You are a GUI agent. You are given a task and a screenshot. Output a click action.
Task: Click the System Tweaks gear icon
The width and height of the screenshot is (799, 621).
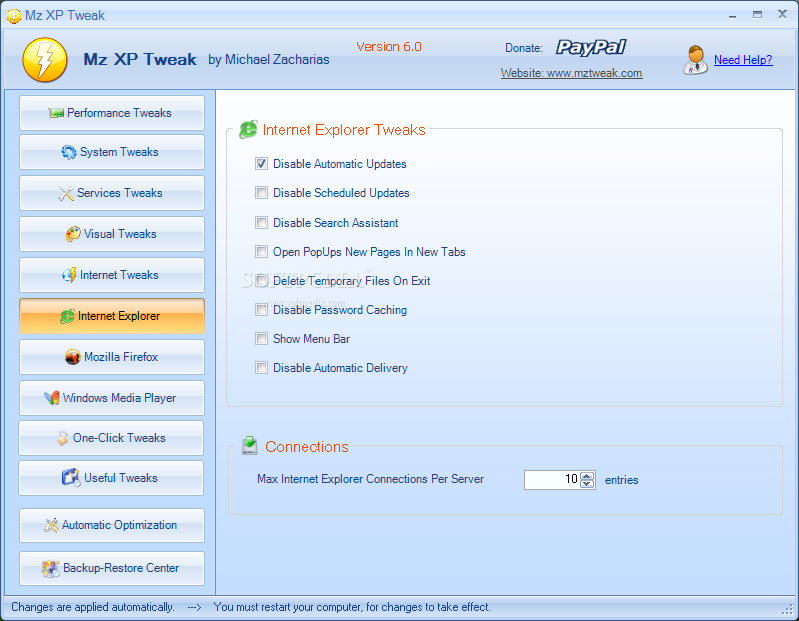69,152
